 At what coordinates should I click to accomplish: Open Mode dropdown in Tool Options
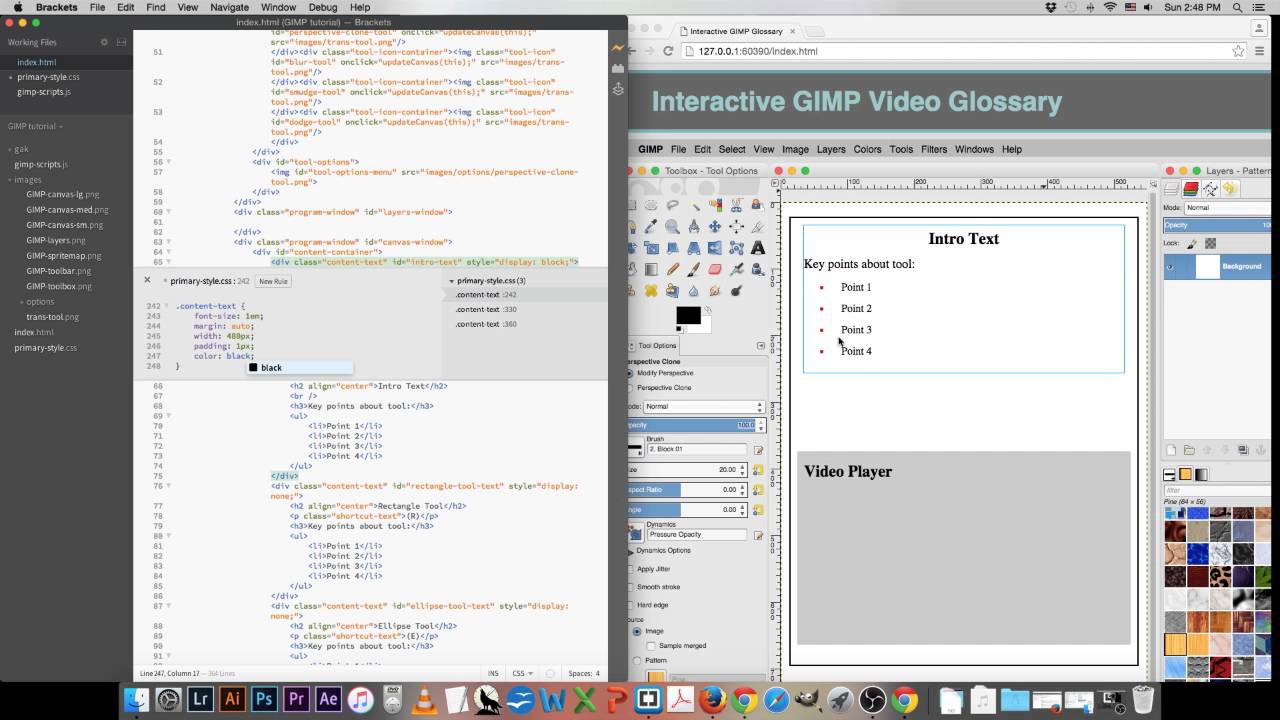point(703,407)
